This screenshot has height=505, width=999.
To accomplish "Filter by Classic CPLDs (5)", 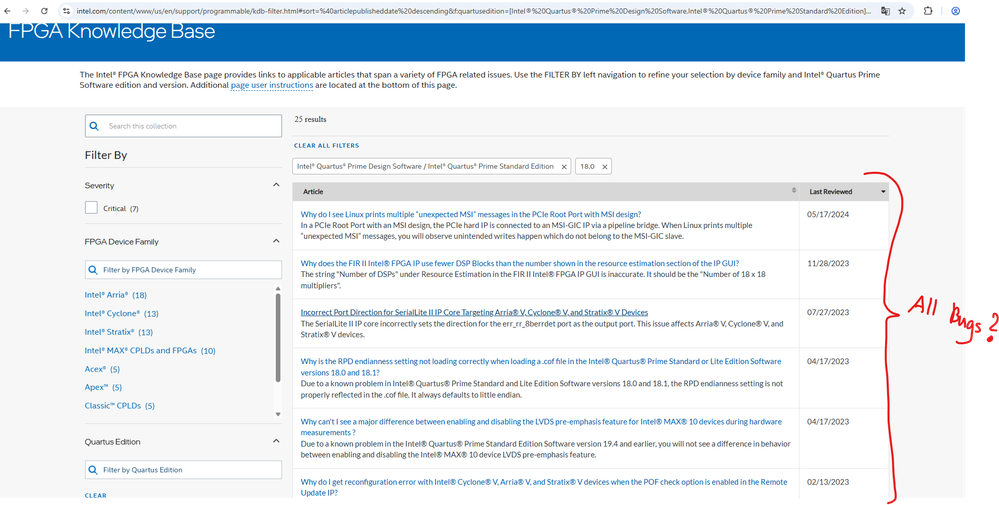I will point(120,406).
